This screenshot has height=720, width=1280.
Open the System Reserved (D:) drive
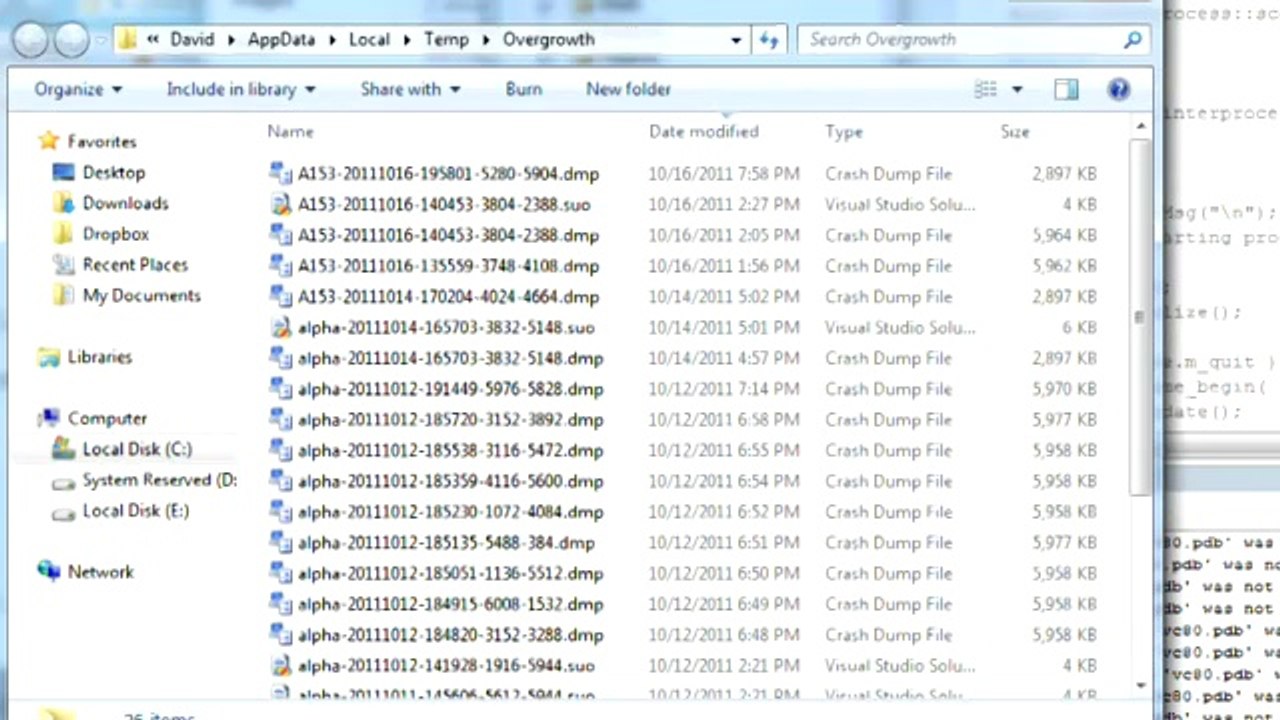pos(159,480)
